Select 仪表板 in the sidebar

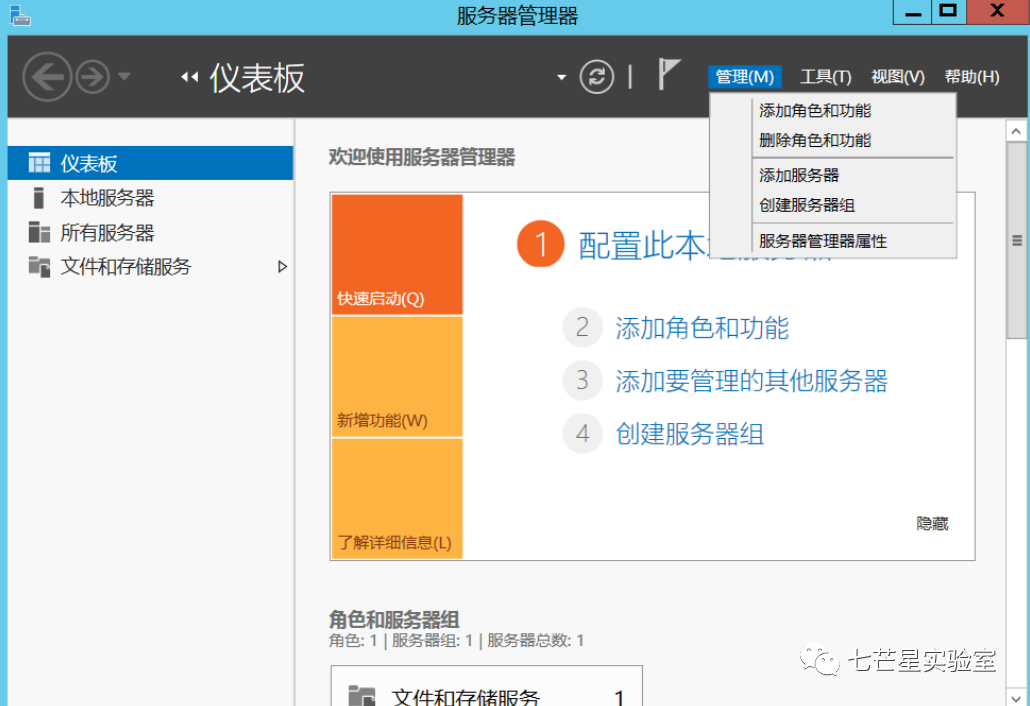coord(150,163)
